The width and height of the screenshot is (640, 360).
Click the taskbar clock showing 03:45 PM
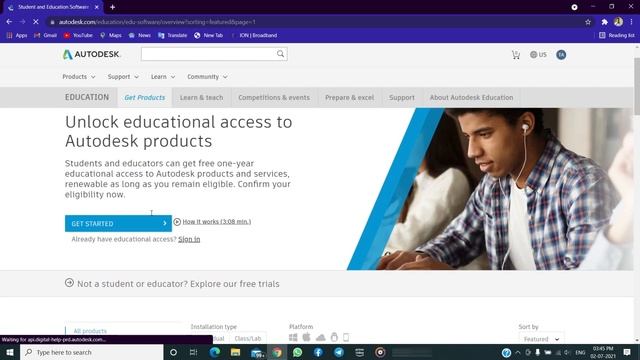[603, 352]
